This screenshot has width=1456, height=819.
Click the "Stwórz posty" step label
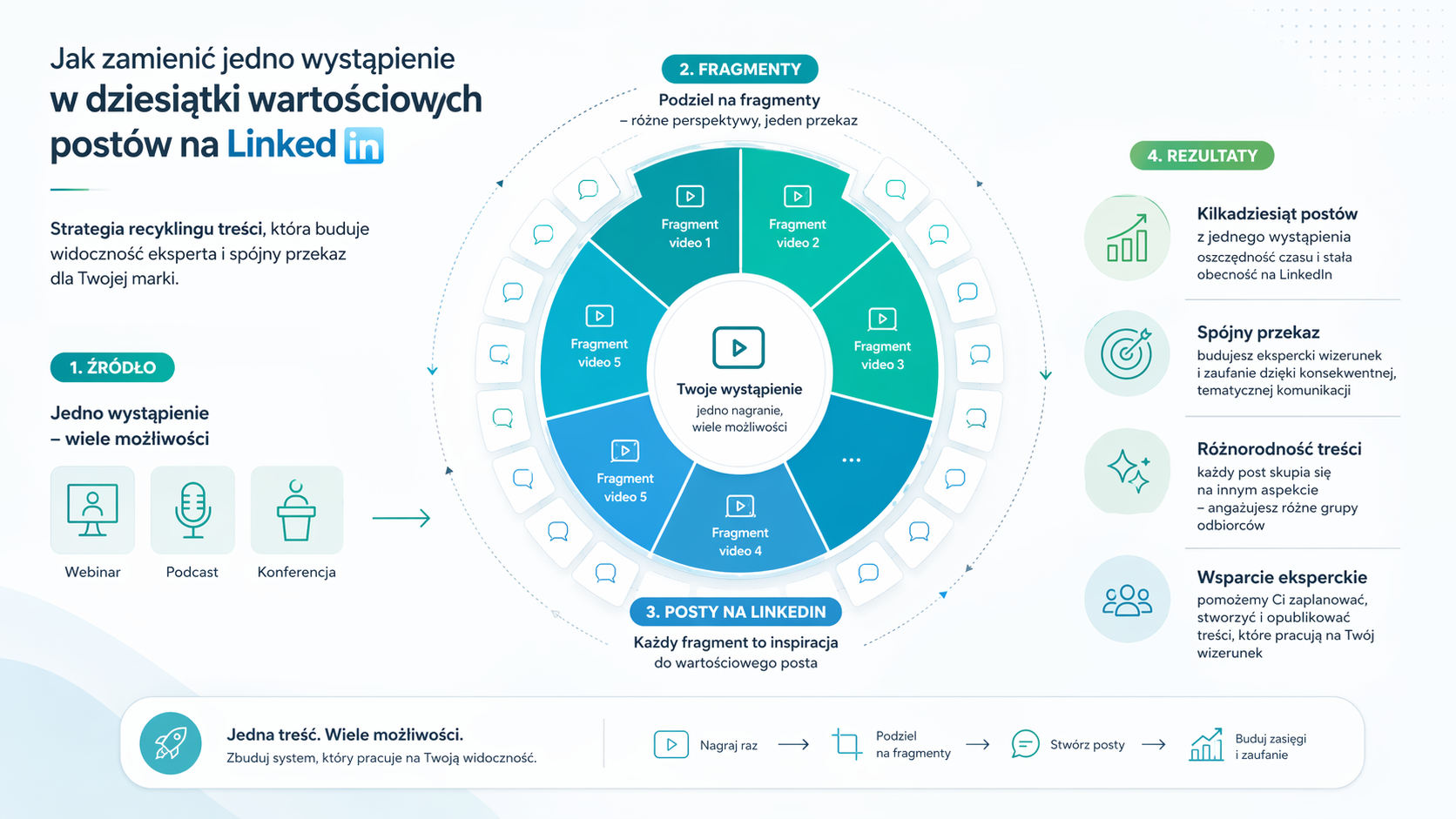point(1088,745)
